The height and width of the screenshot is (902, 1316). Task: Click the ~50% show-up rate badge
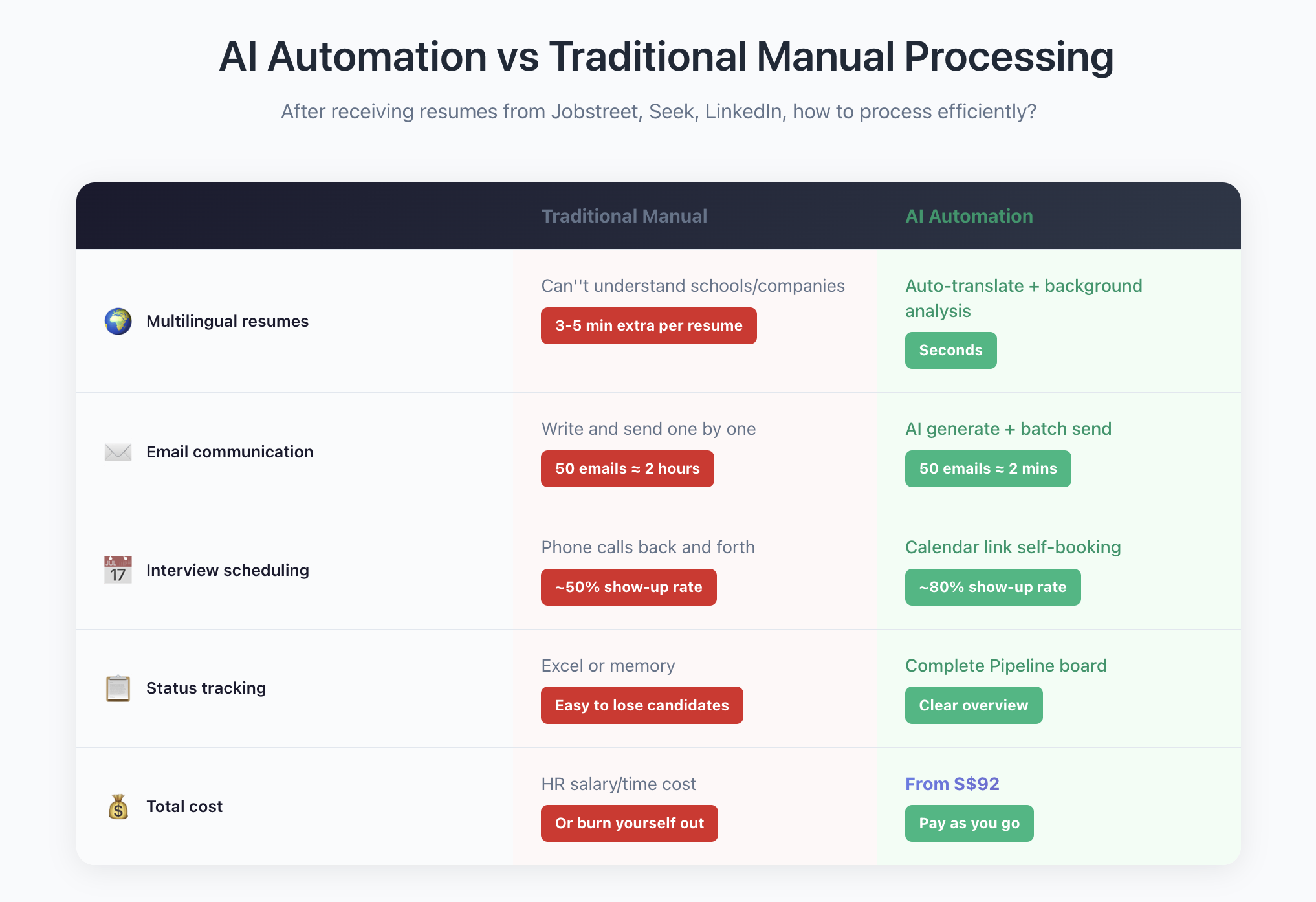(628, 587)
